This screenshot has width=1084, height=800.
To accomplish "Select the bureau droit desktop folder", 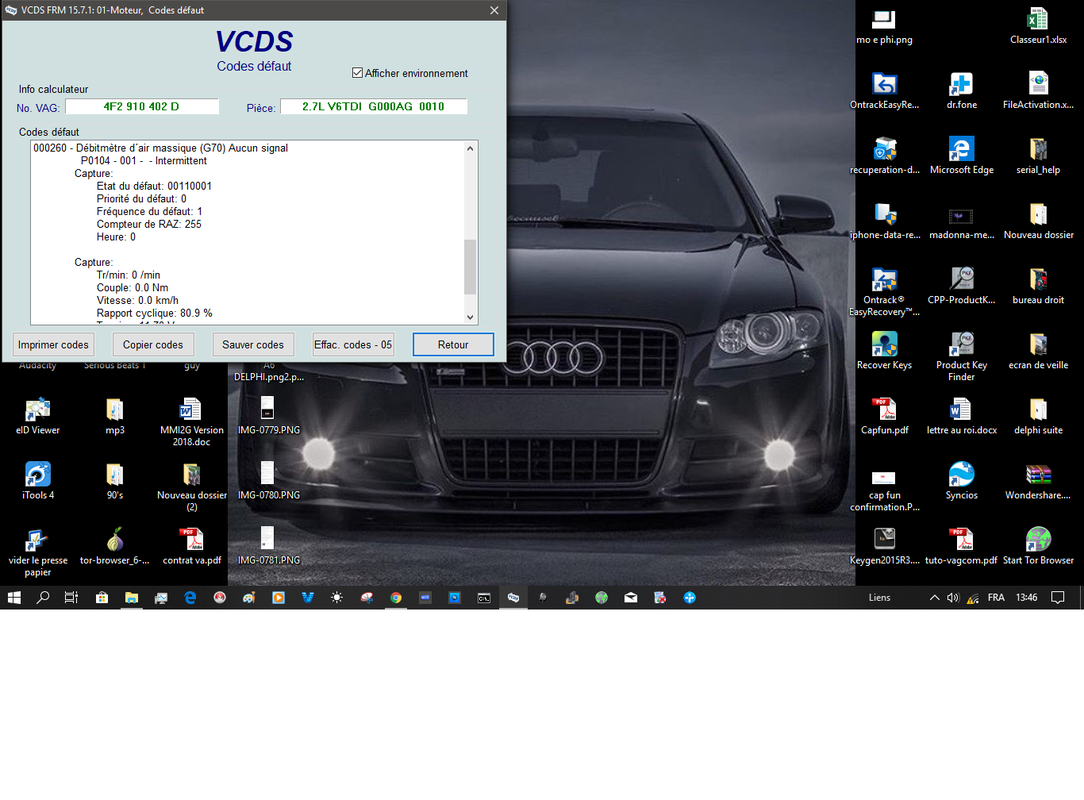I will tap(1038, 287).
